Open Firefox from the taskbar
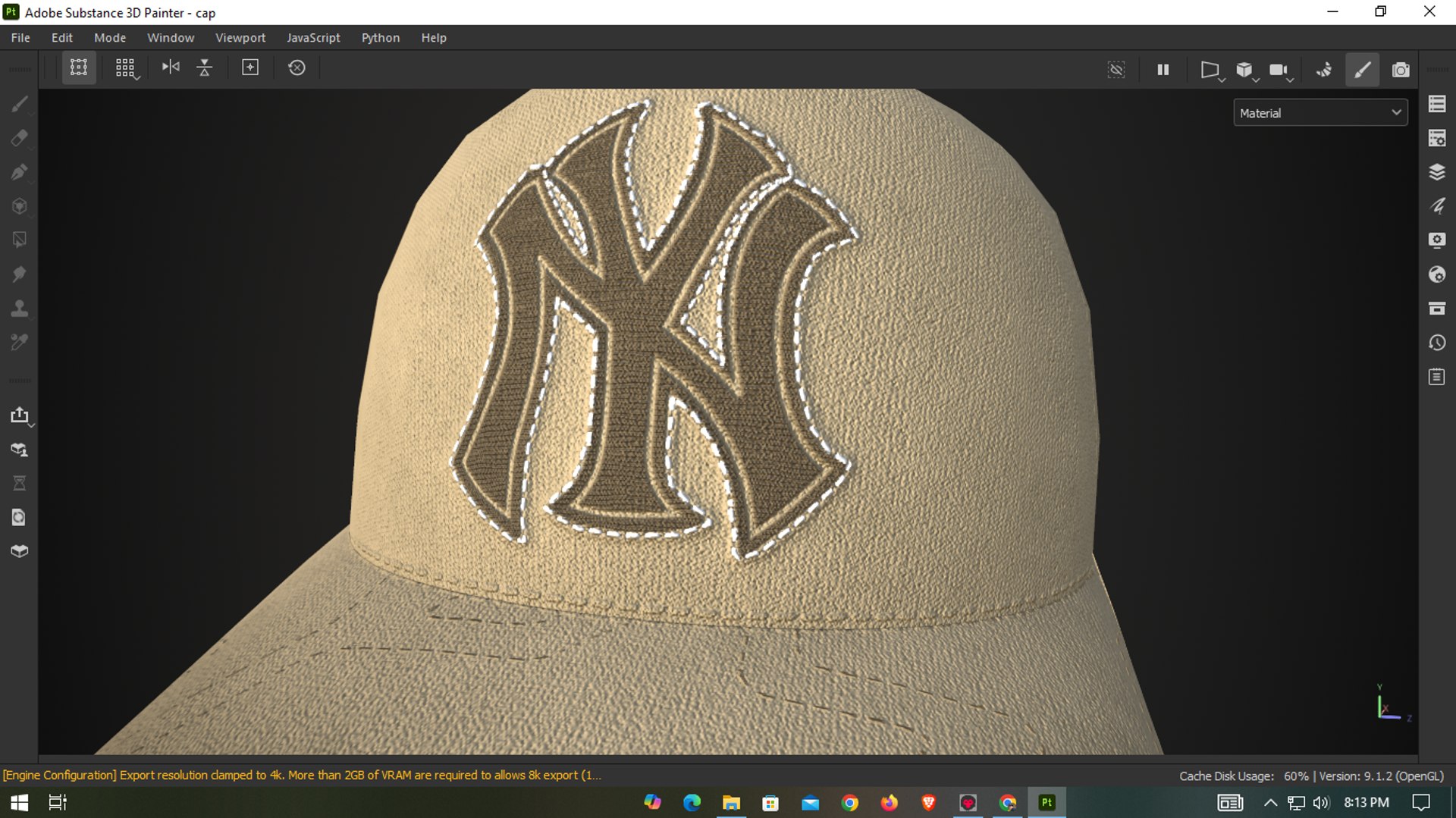1456x818 pixels. pos(889,802)
